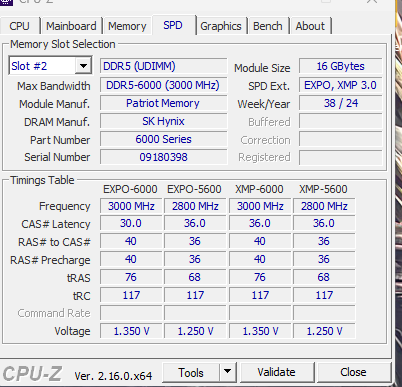Open the Slot #2 memory slot dropdown
Viewport: 402px width, 387px height.
50,66
